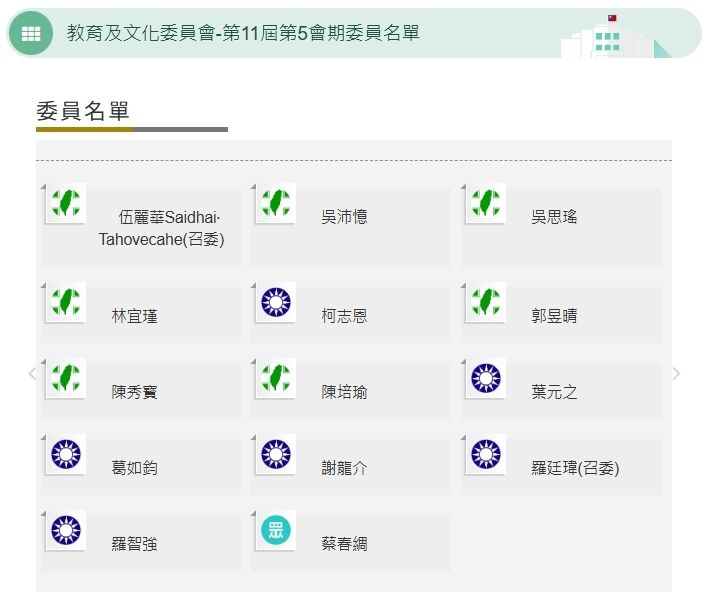Viewport: 717px width, 608px height.
Task: Click the emblem beside 葉元之
Action: pos(486,378)
